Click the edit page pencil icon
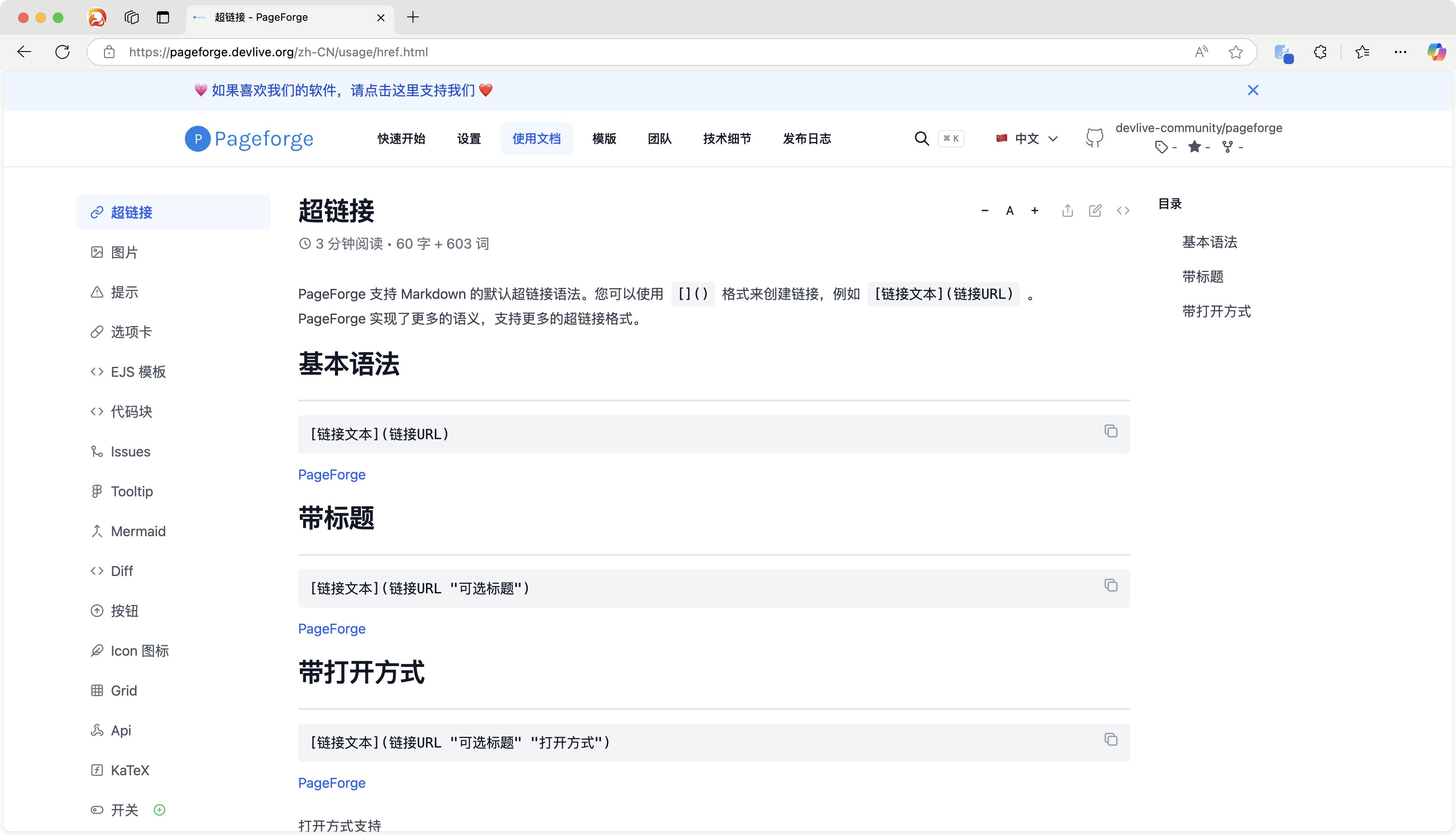Viewport: 1456px width, 835px height. (1095, 210)
